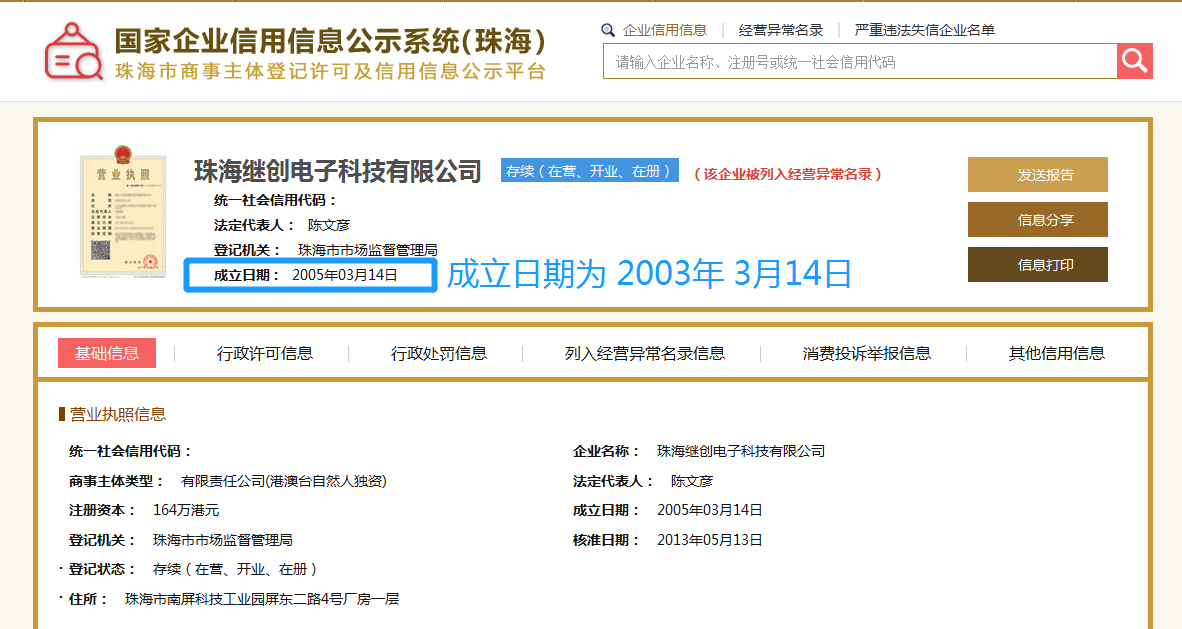
Task: Click the 发送报告 button
Action: point(1037,174)
